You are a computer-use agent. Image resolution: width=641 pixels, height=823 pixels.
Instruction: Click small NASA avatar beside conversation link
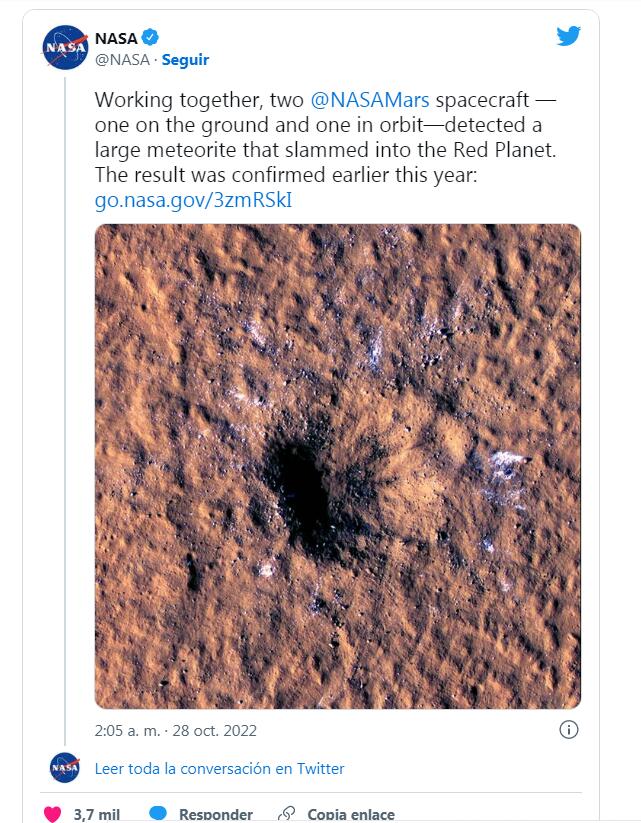[64, 768]
